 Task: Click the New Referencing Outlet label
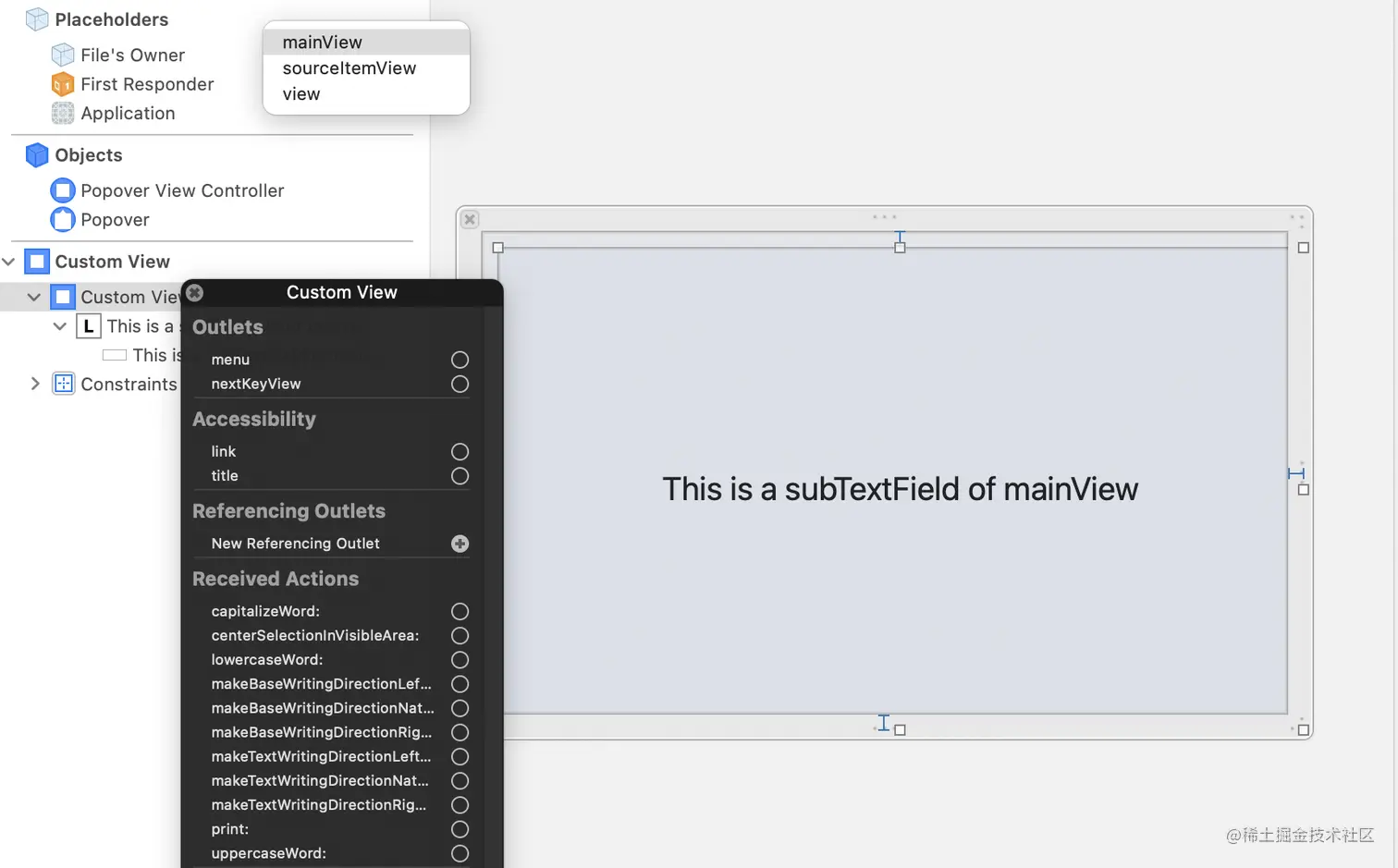pyautogui.click(x=295, y=544)
